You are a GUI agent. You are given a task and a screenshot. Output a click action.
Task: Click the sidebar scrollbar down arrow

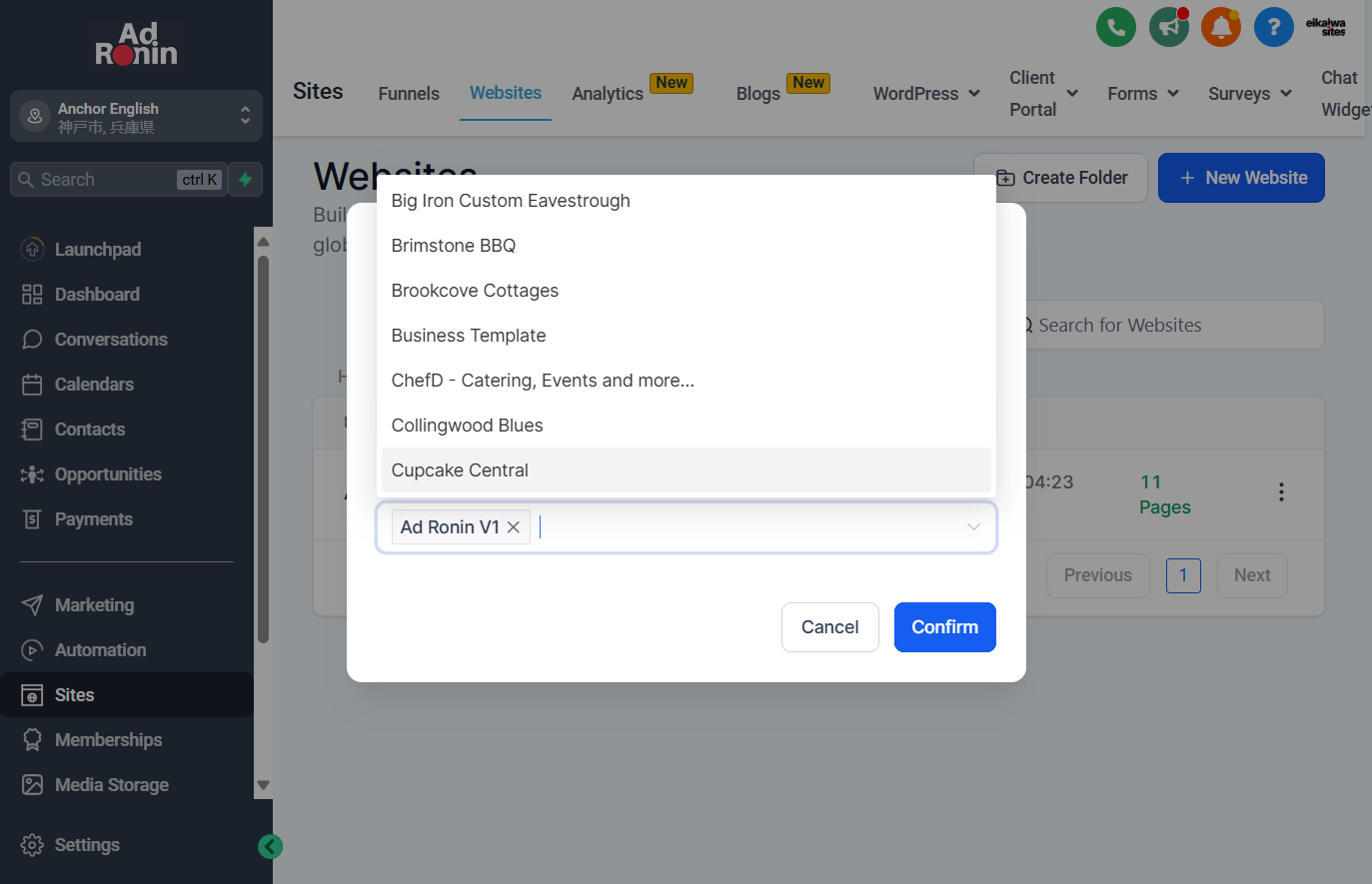pos(264,785)
